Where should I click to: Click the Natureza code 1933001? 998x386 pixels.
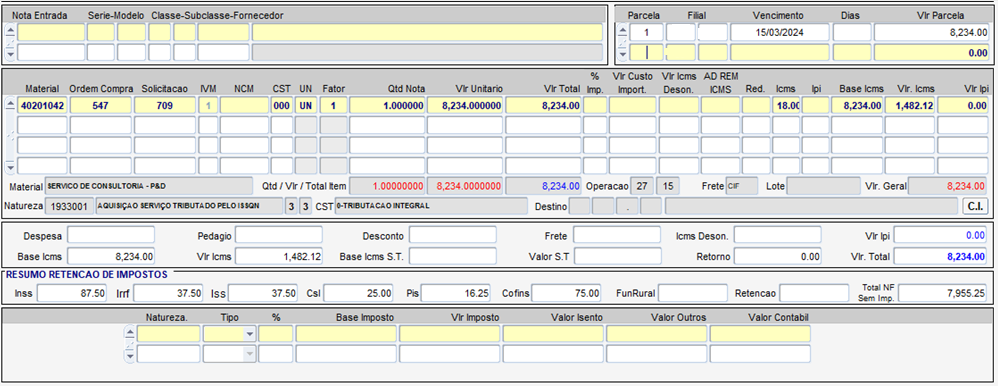(69, 206)
